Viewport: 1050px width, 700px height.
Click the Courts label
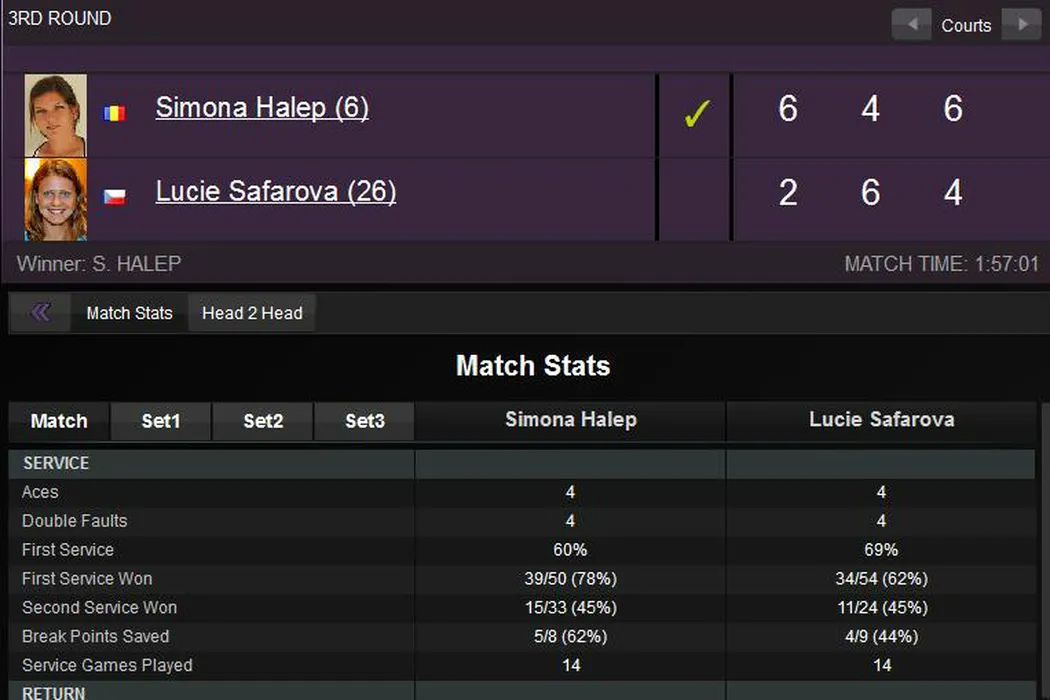(966, 26)
